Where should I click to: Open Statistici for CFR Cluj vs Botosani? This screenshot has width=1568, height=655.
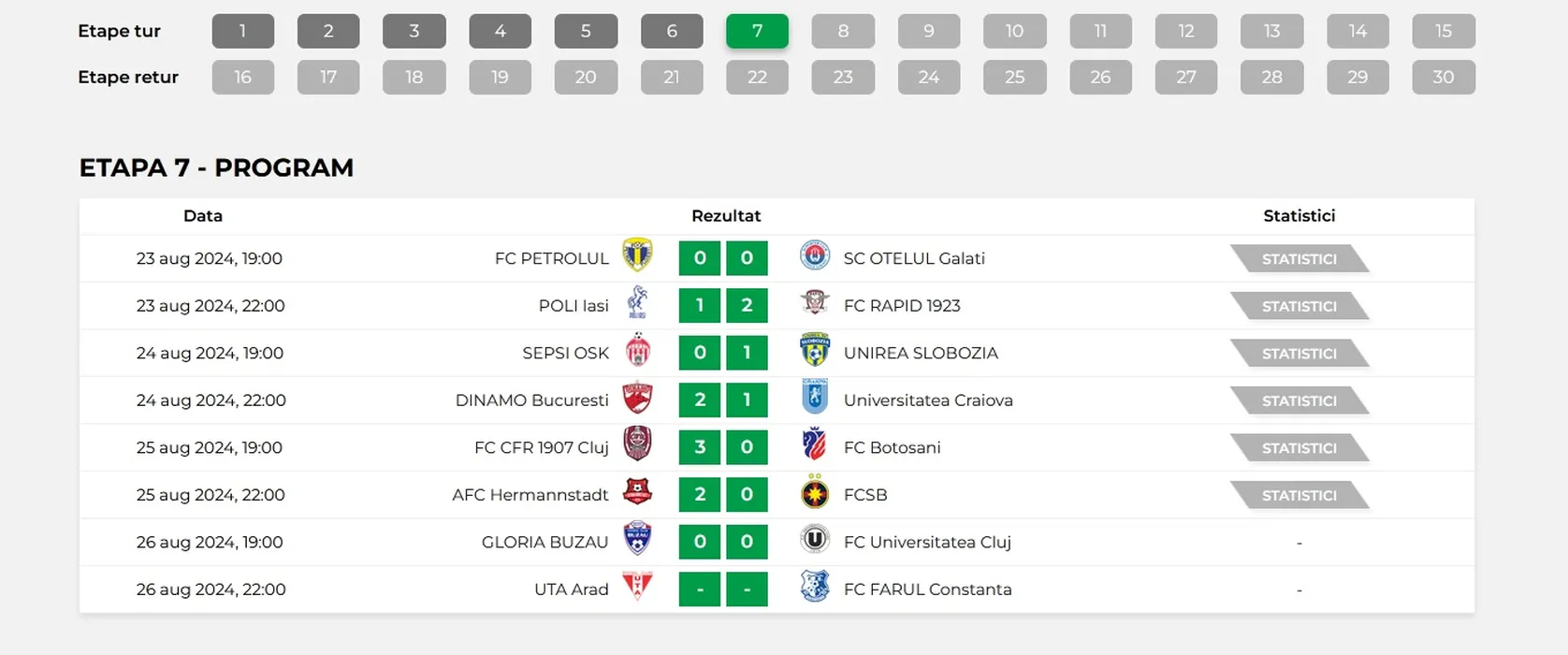1299,448
